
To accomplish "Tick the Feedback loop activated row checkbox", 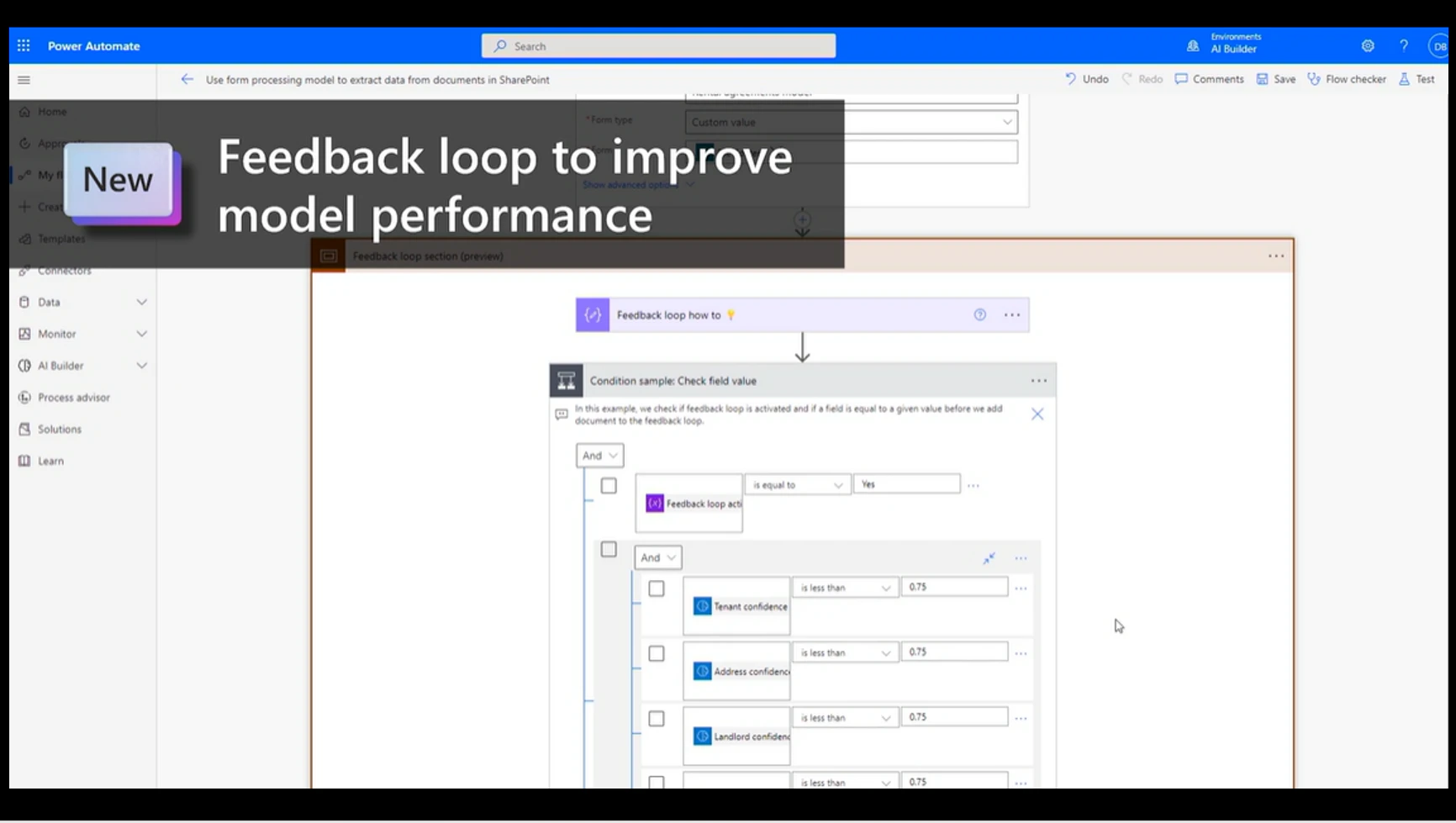I will [x=609, y=486].
